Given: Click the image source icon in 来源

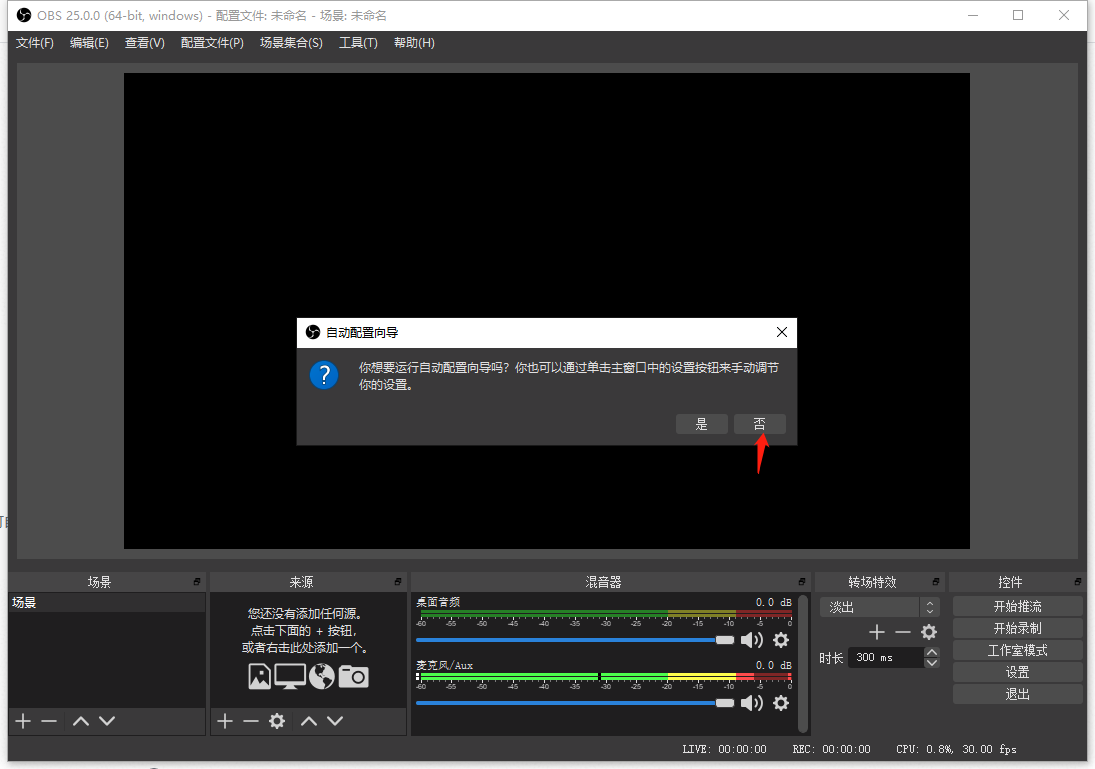Looking at the screenshot, I should pos(260,676).
